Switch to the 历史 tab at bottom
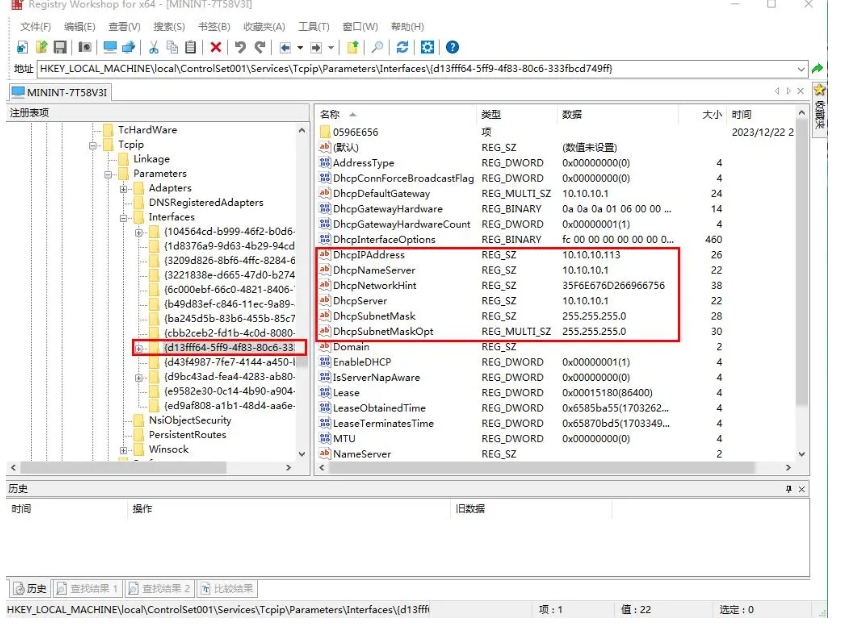844x624 pixels. (x=29, y=588)
